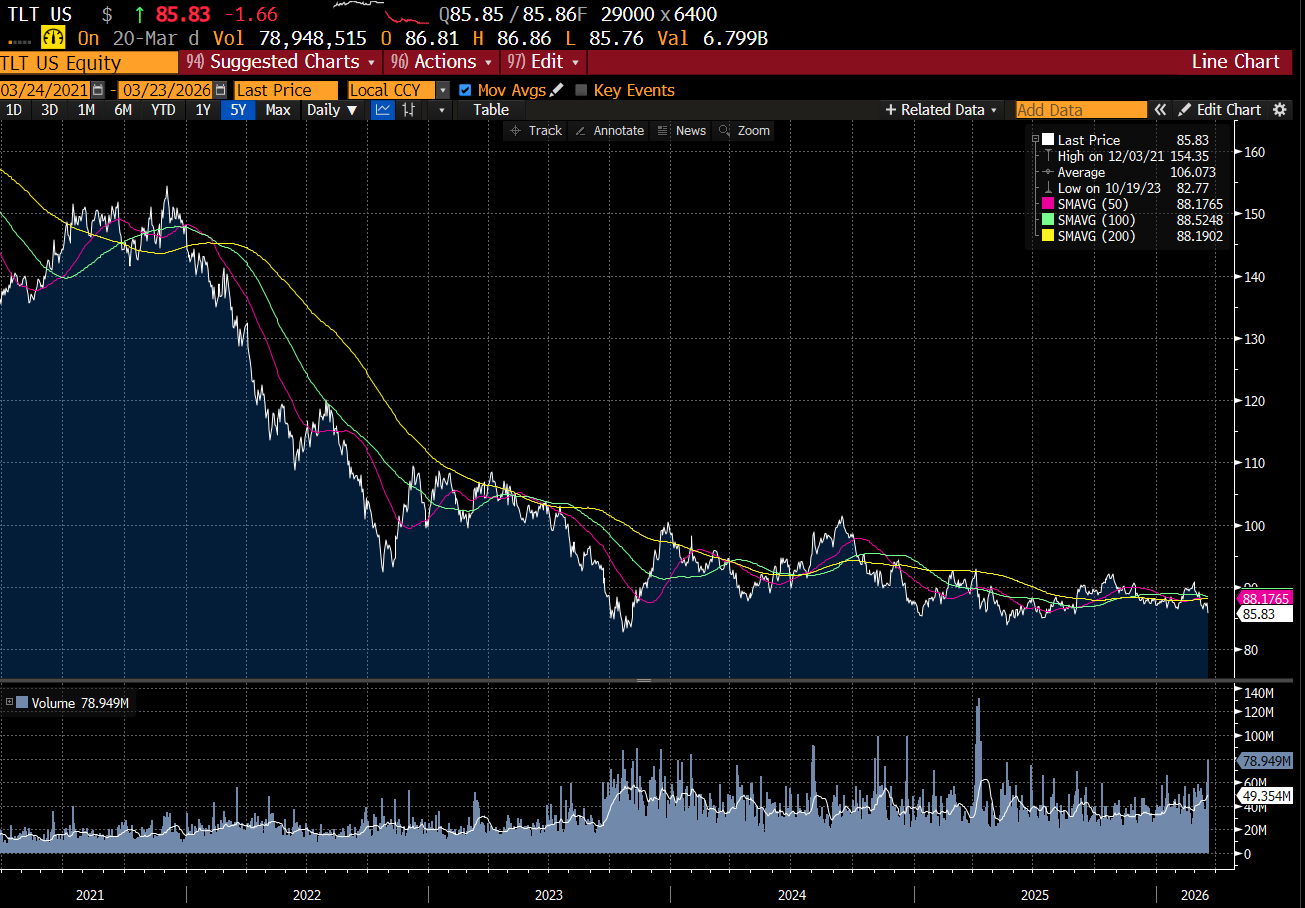Click the Low on 10/19/23 marker icon
The height and width of the screenshot is (908, 1305).
click(x=1047, y=188)
